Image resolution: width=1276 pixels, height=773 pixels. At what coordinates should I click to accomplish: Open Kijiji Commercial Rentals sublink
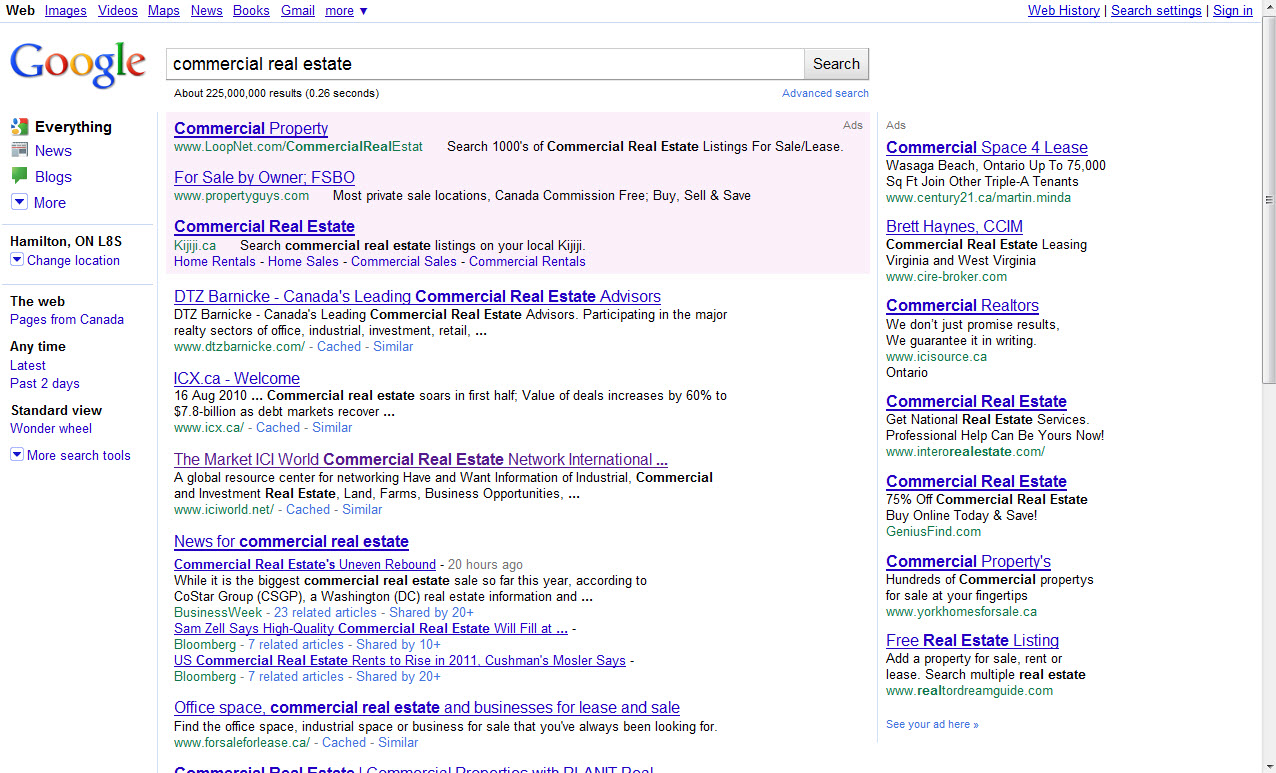pos(527,261)
